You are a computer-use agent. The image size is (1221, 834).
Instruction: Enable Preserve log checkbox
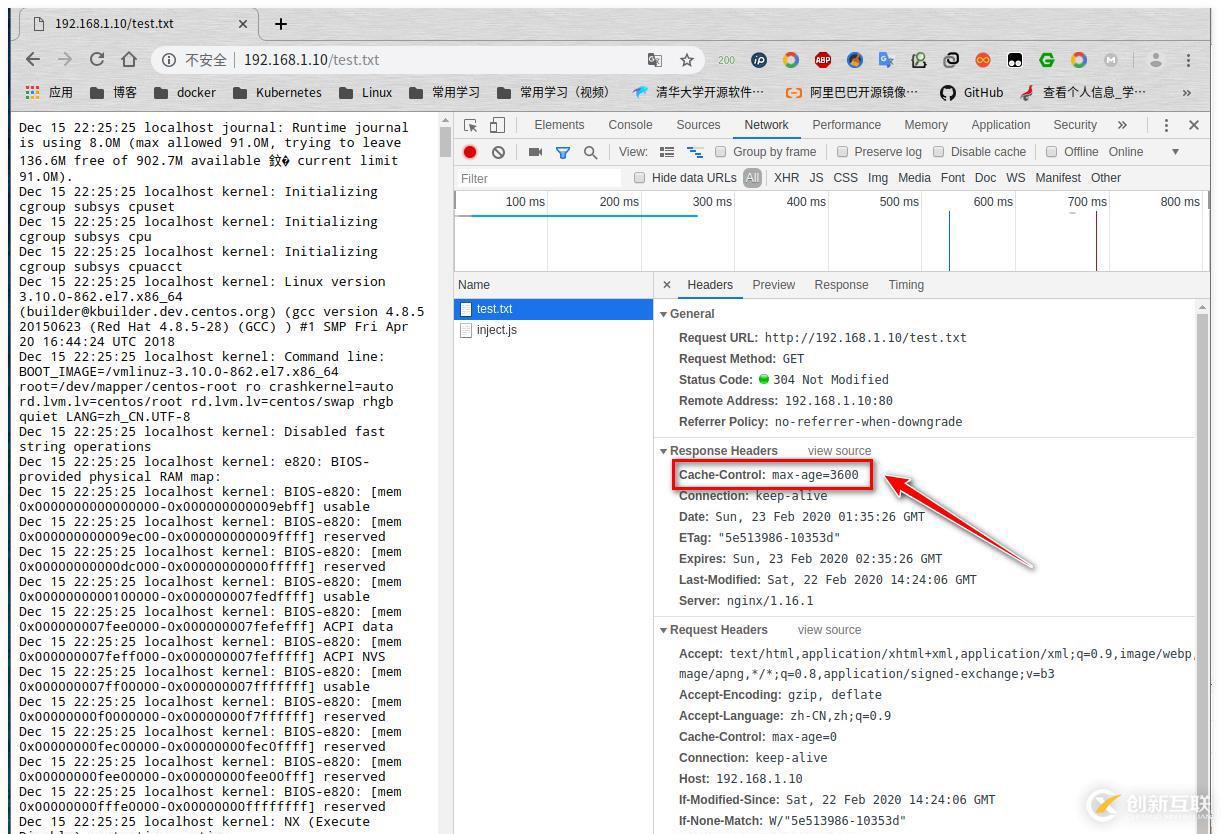pos(842,152)
